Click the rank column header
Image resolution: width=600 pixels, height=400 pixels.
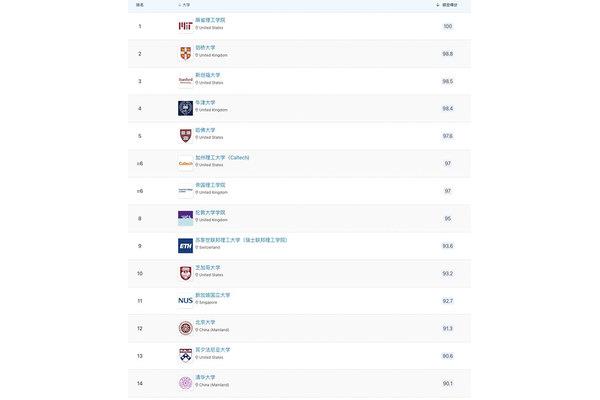pos(140,5)
